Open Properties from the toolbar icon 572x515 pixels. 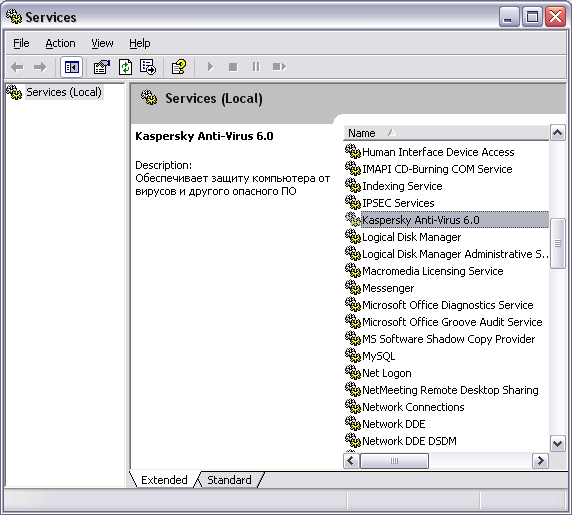tap(102, 67)
